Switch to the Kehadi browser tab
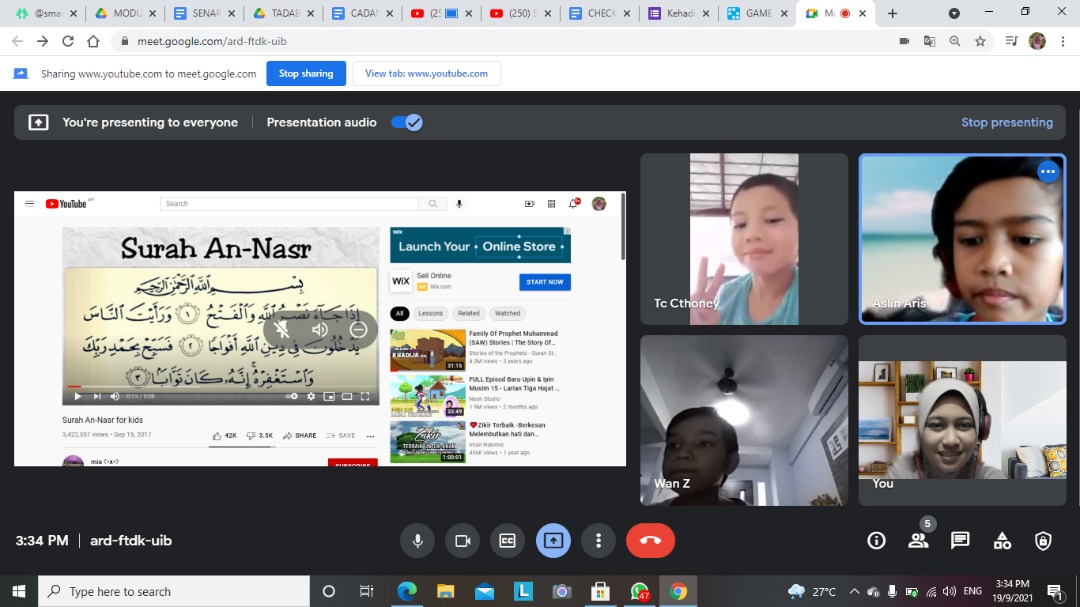 click(x=682, y=13)
